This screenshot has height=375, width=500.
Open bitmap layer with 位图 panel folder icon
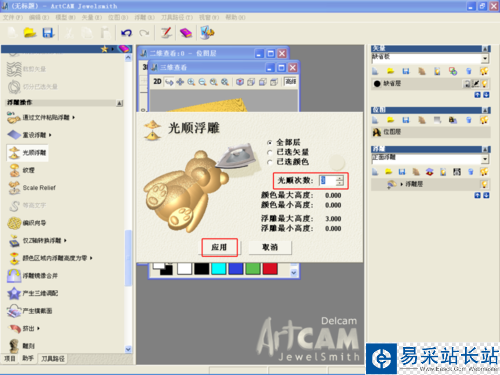pos(390,120)
